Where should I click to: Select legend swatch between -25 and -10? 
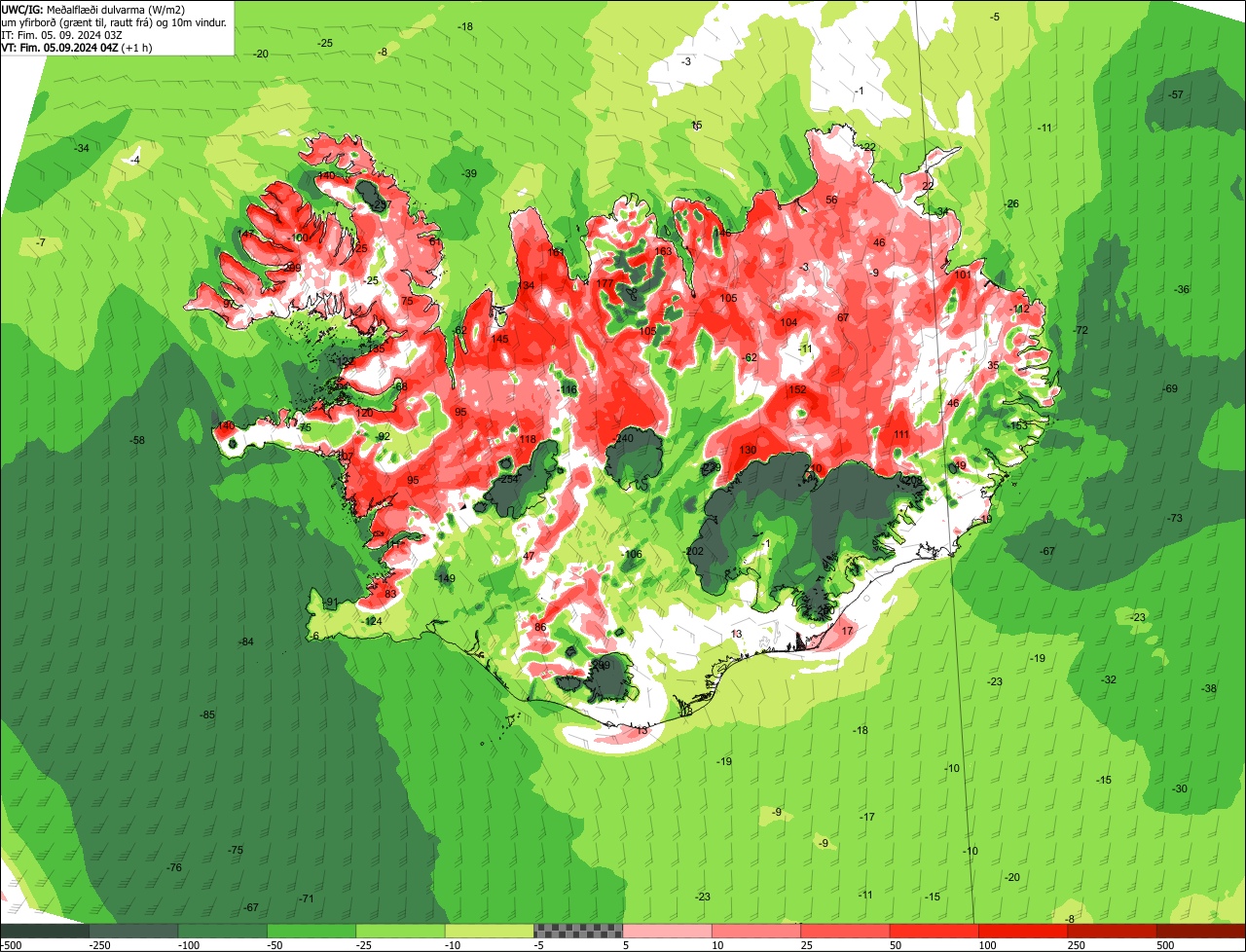click(x=401, y=931)
